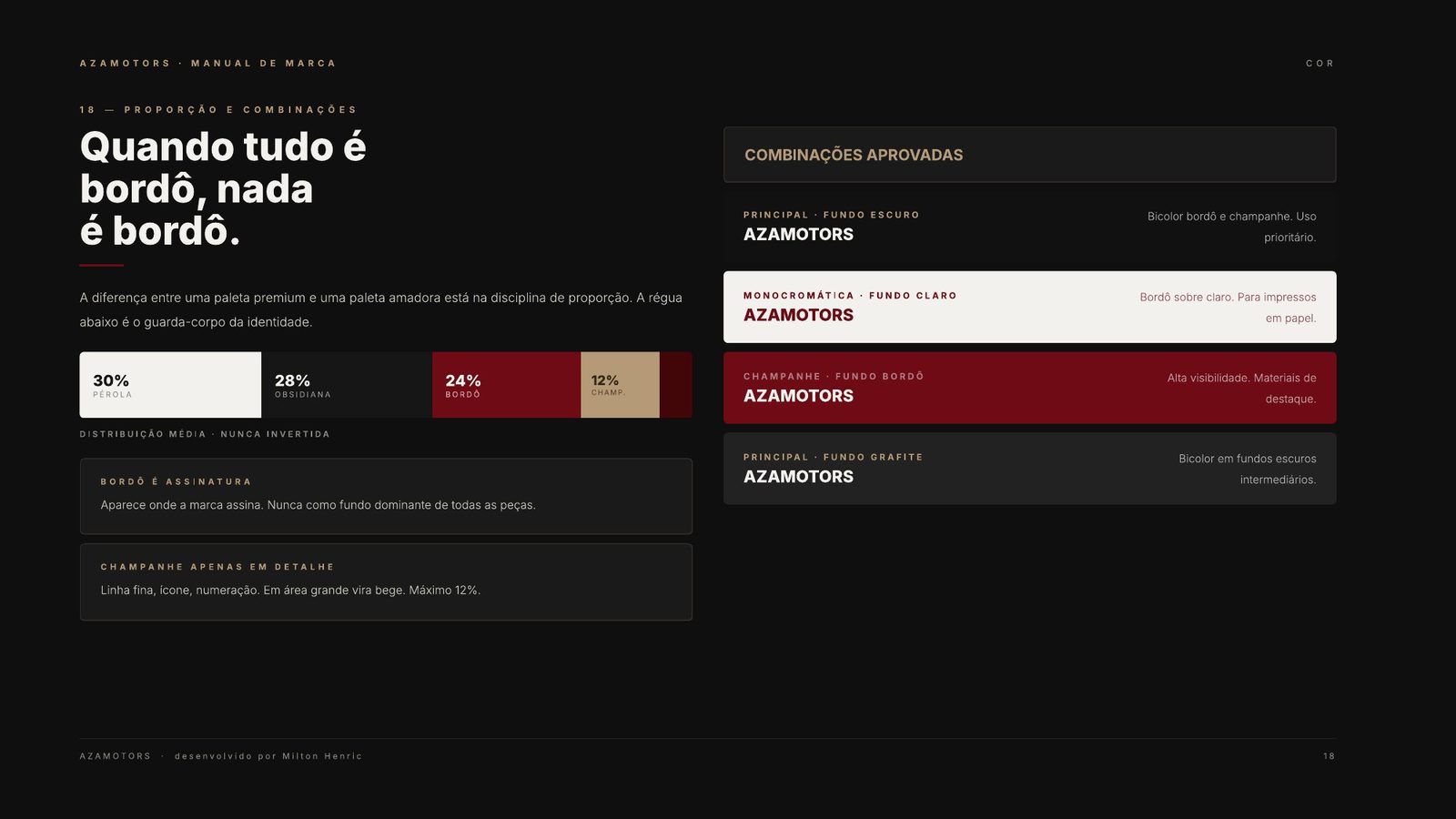This screenshot has height=819, width=1456.
Task: Click the Bordô é Assinatura info box
Action: (386, 496)
